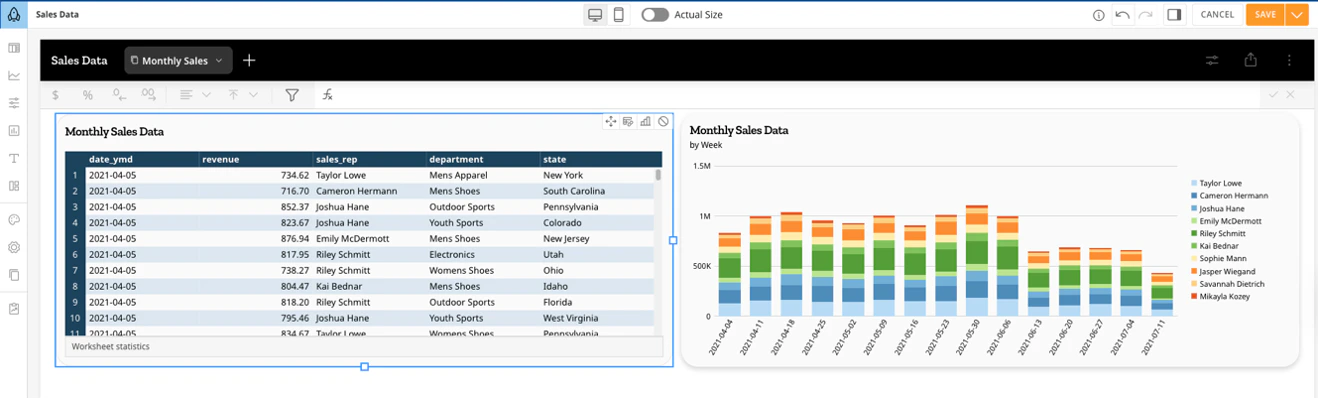Apply percent format
The image size is (1320, 403).
(88, 95)
